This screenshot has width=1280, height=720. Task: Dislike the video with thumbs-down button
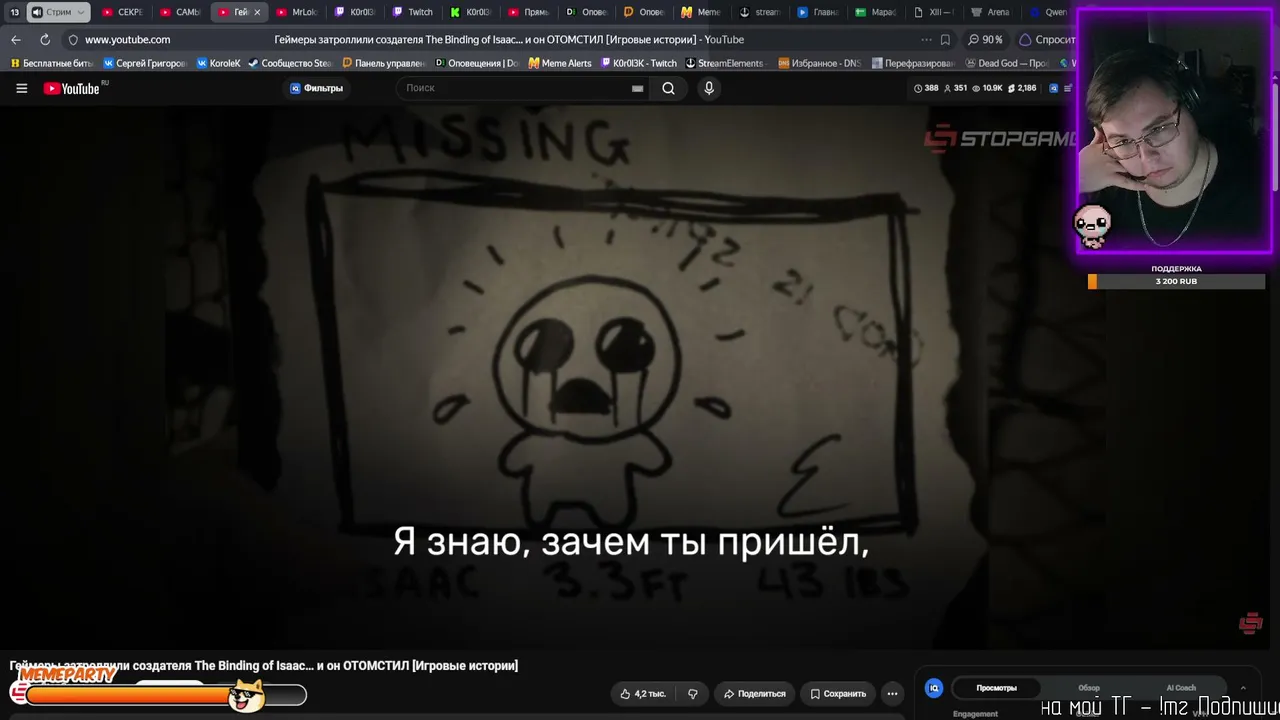[692, 693]
